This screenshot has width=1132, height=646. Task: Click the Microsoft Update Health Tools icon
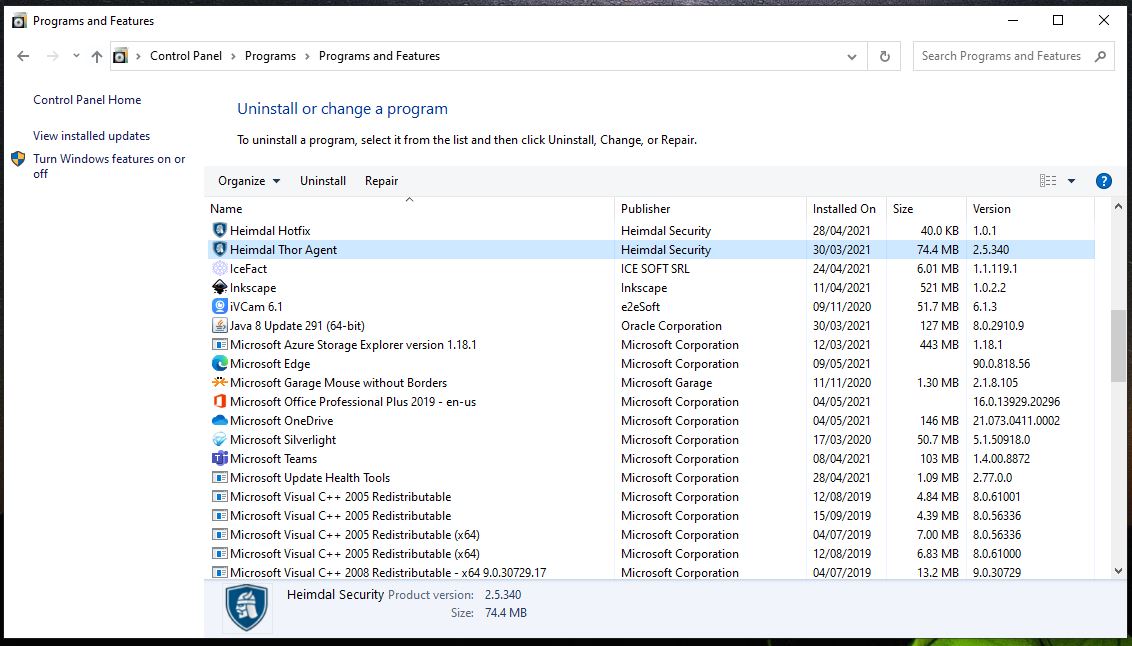pyautogui.click(x=219, y=477)
